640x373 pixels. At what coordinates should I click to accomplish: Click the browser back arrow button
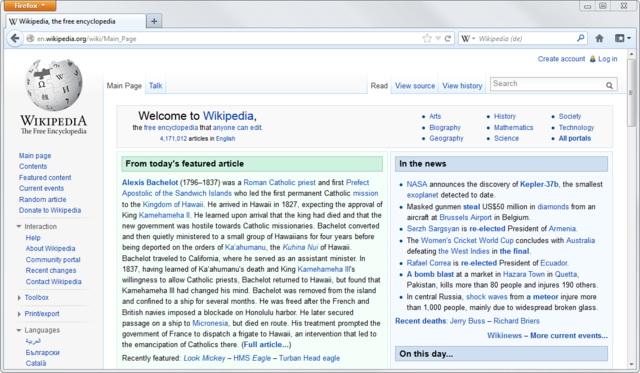click(15, 38)
